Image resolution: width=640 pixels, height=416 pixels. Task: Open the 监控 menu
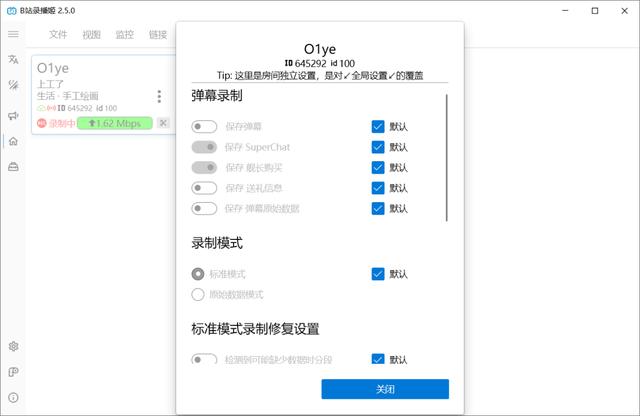(x=124, y=35)
